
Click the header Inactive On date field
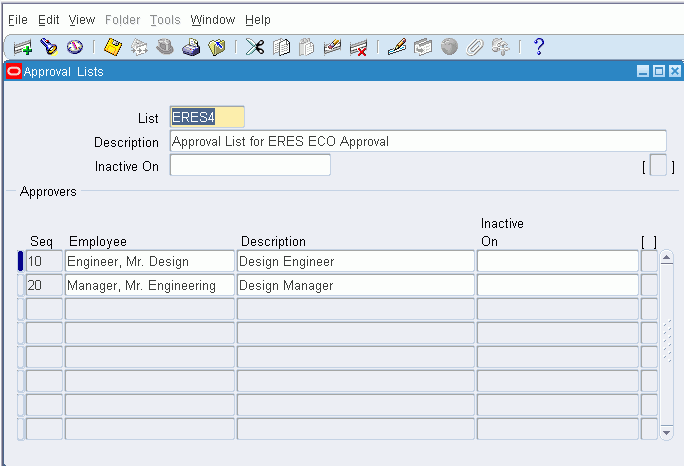coord(250,165)
